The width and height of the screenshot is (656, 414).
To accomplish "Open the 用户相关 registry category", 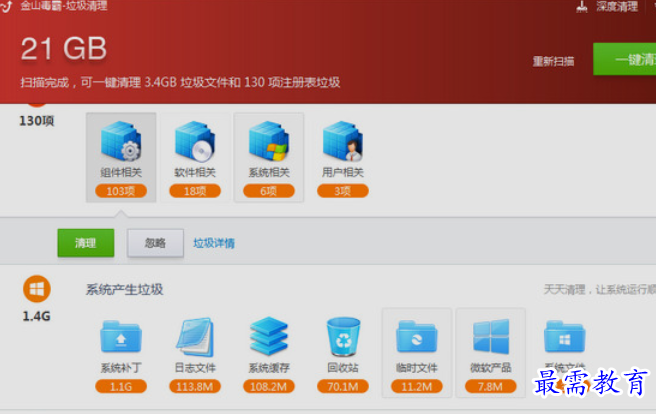I will (x=343, y=141).
